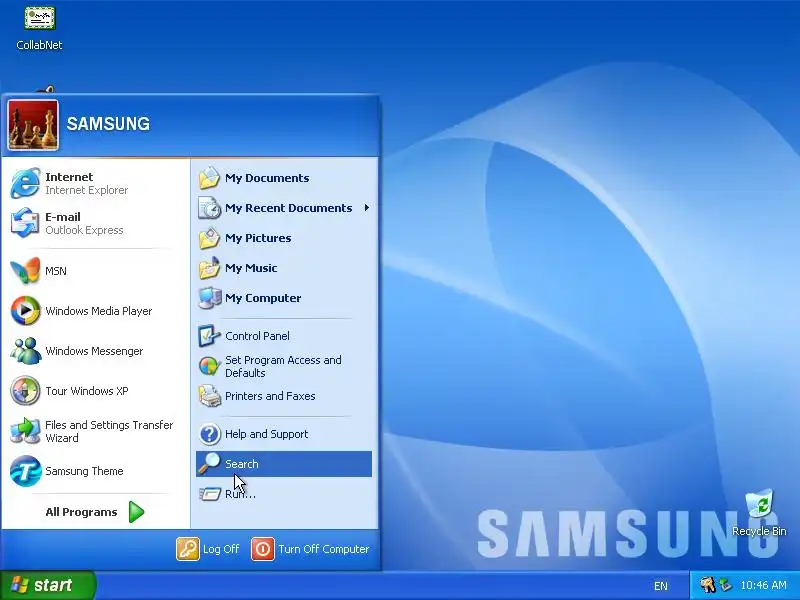Open the Run... dialog icon

click(x=209, y=494)
